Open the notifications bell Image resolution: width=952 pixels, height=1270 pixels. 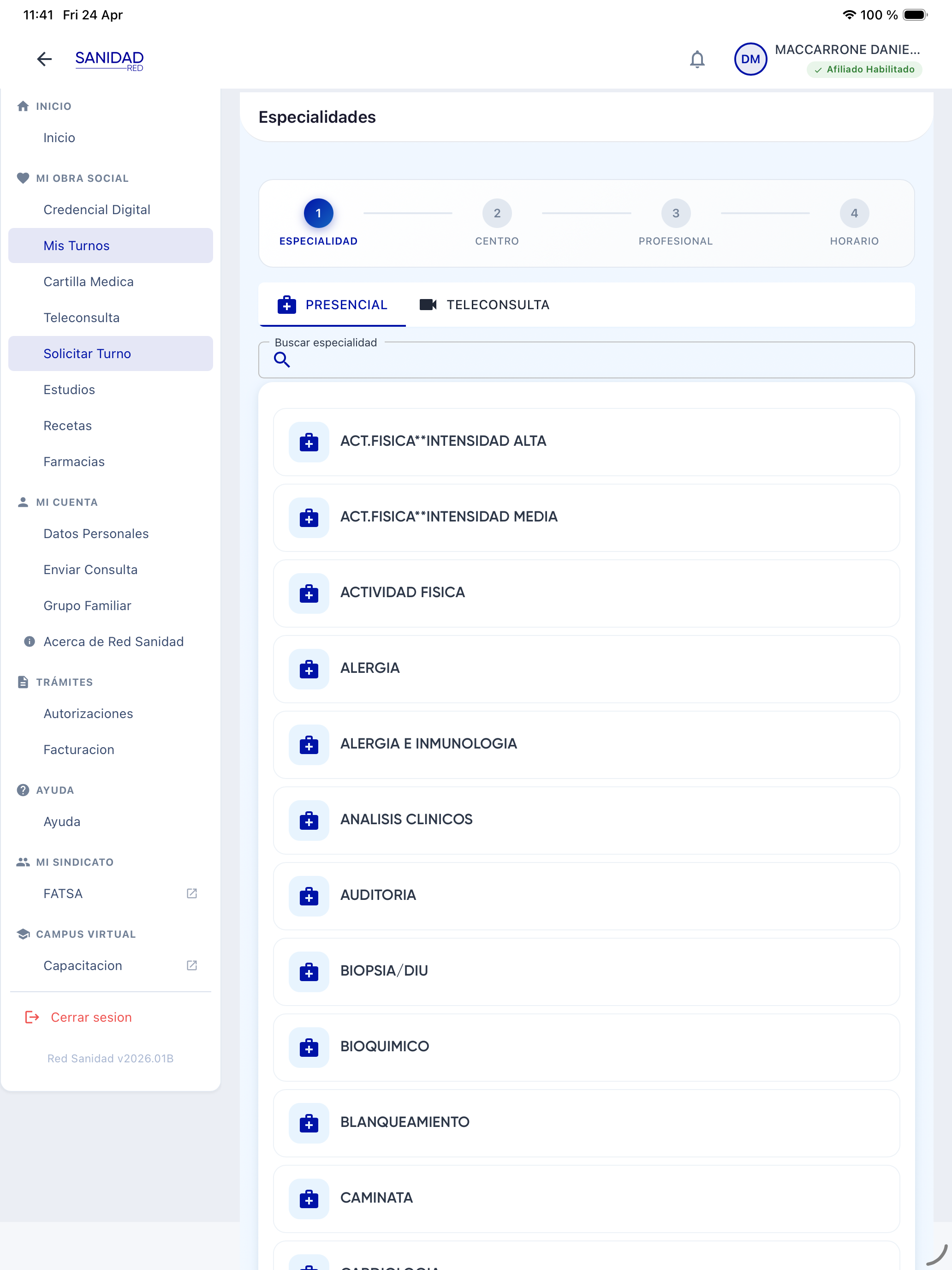point(696,59)
